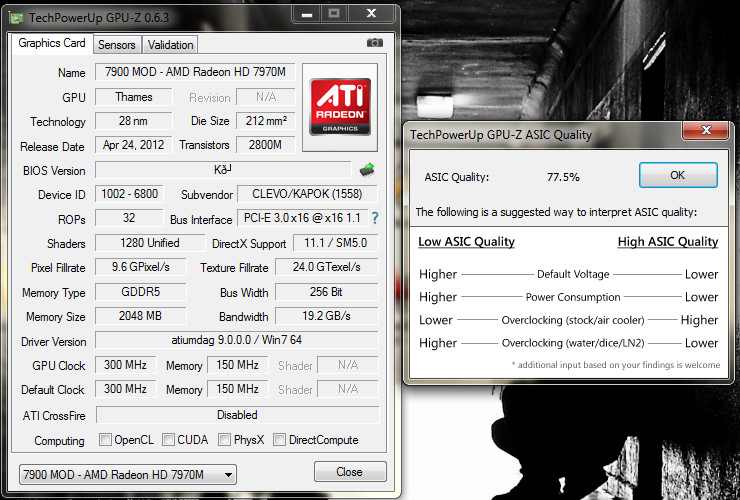This screenshot has height=500, width=740.
Task: Click the Driver Version value atiumdag 9.0.0.0
Action: (x=236, y=340)
